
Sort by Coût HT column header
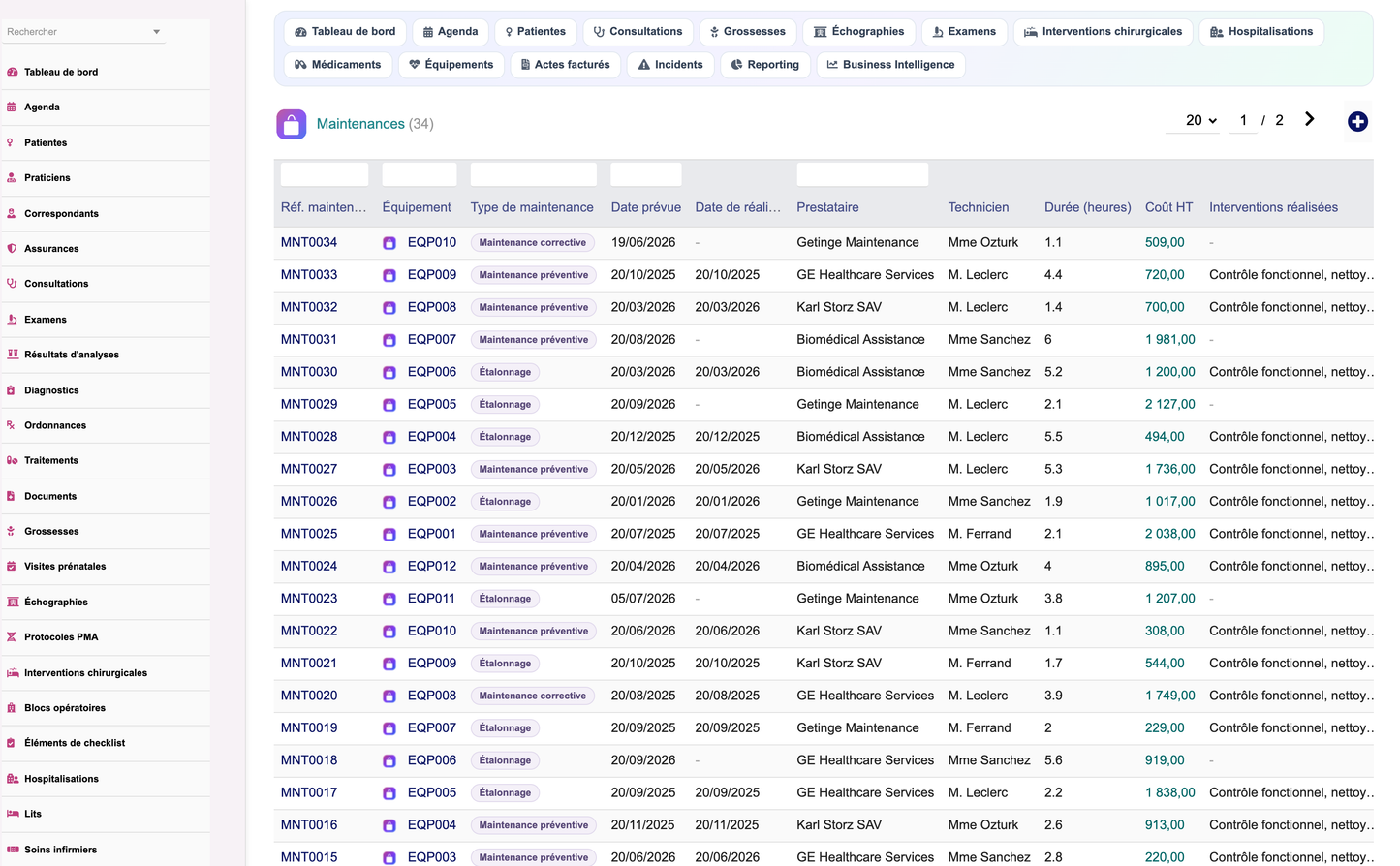click(x=1168, y=207)
